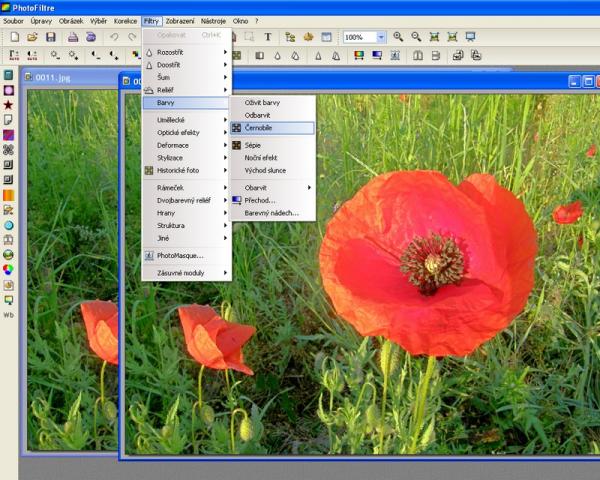
Task: Open the Barevný nádech... dialog
Action: pos(273,213)
